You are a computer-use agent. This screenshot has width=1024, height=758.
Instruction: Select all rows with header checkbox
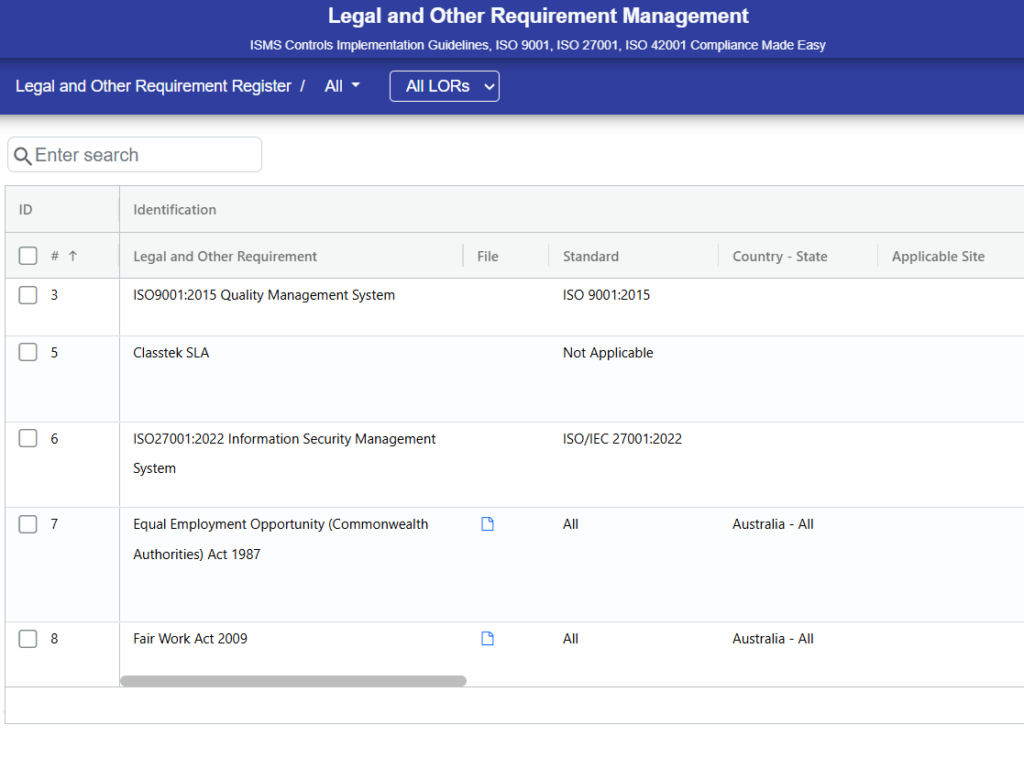[x=28, y=256]
